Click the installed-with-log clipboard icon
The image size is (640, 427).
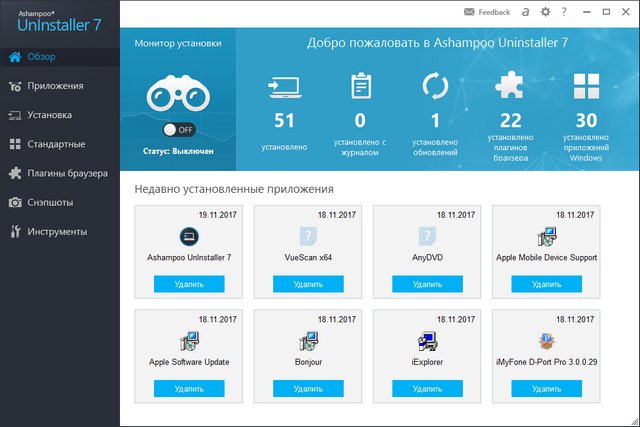(360, 88)
